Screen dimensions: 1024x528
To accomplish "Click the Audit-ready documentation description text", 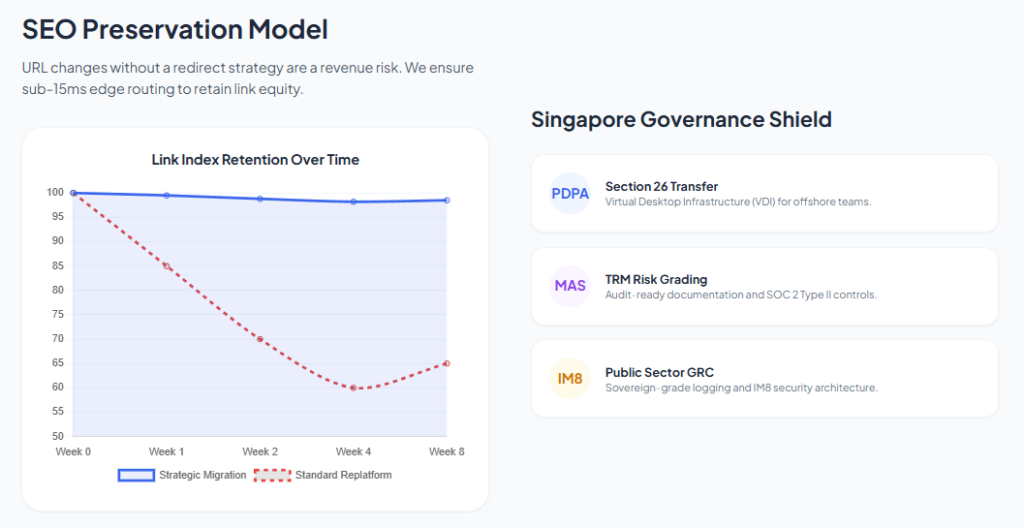I will tap(741, 295).
